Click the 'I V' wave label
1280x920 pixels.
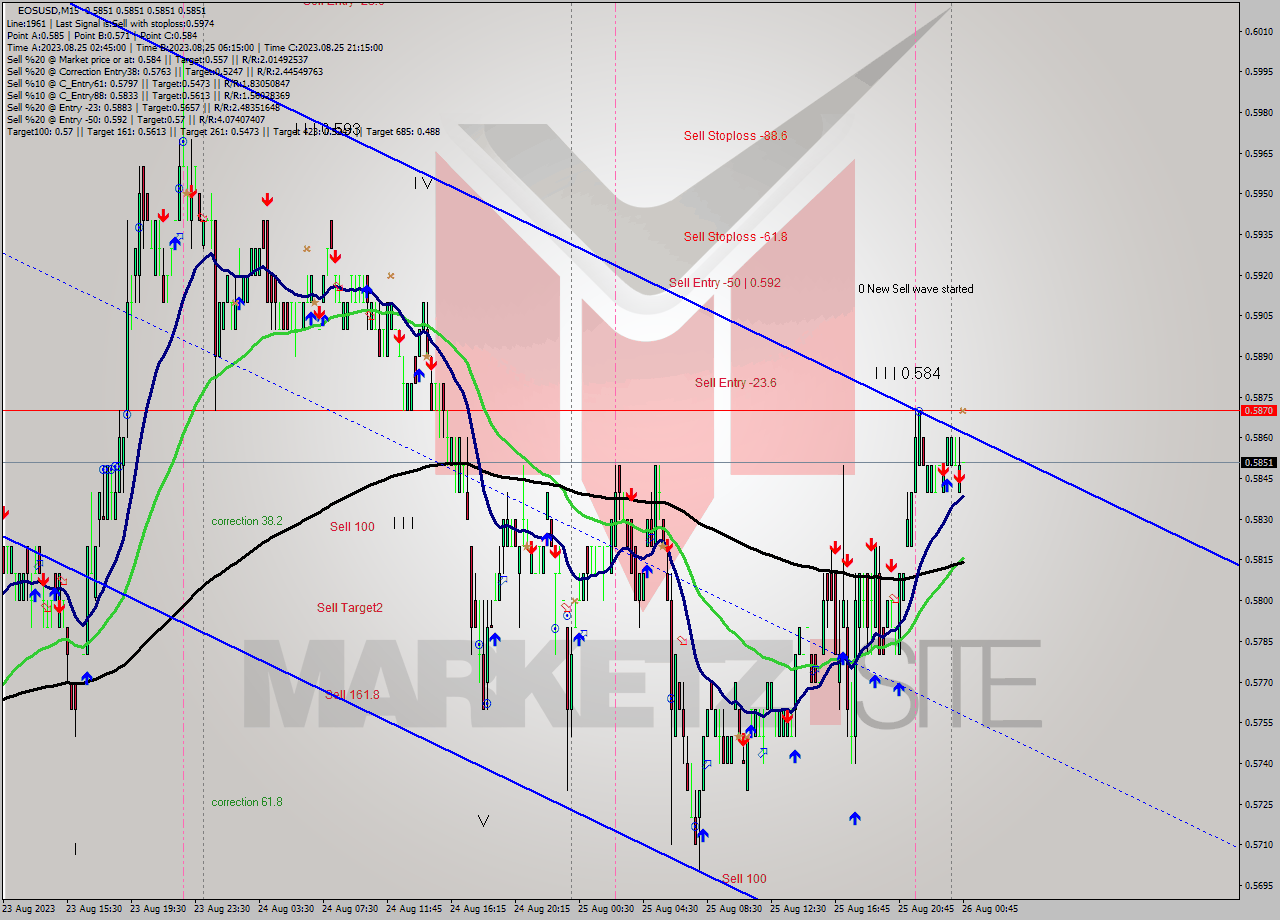tap(423, 183)
